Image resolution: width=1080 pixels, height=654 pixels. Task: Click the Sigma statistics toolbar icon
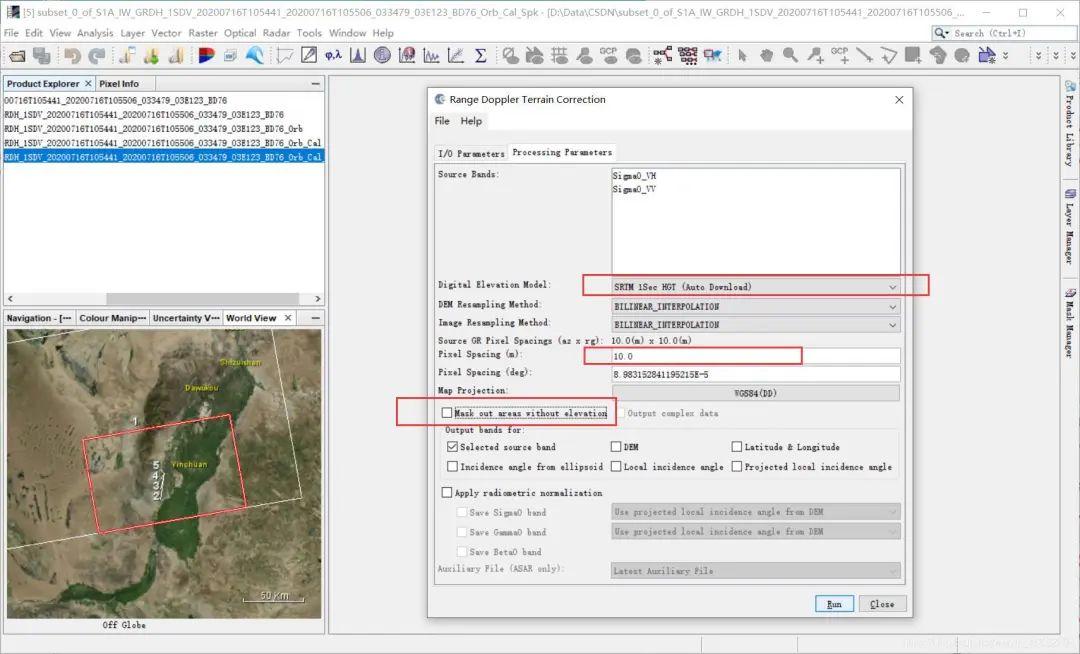click(480, 55)
